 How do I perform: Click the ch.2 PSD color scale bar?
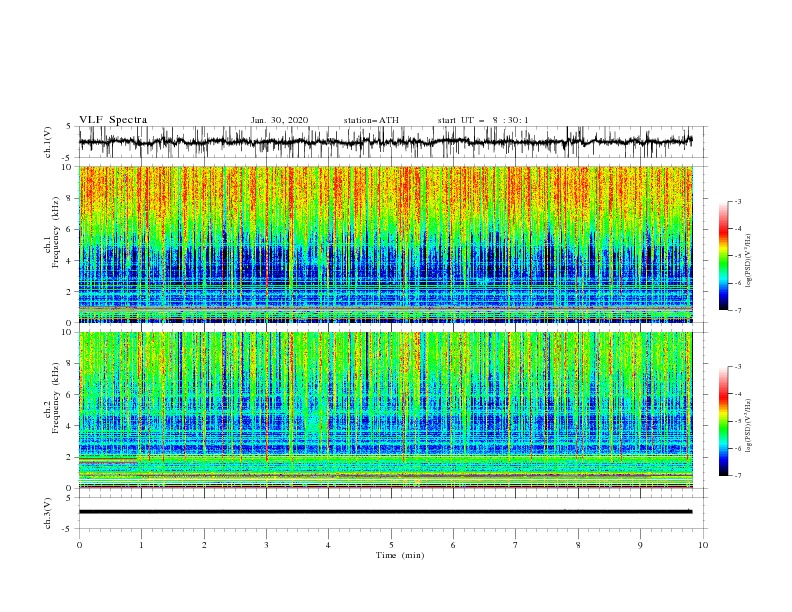coord(723,421)
